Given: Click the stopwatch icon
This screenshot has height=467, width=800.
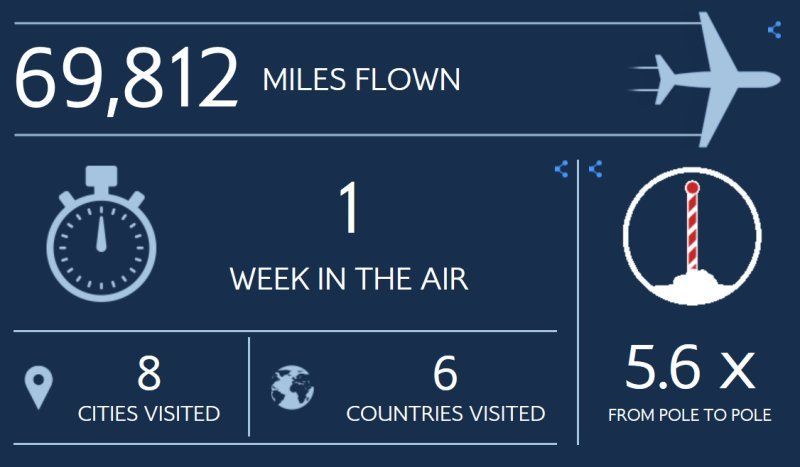Looking at the screenshot, I should point(102,234).
